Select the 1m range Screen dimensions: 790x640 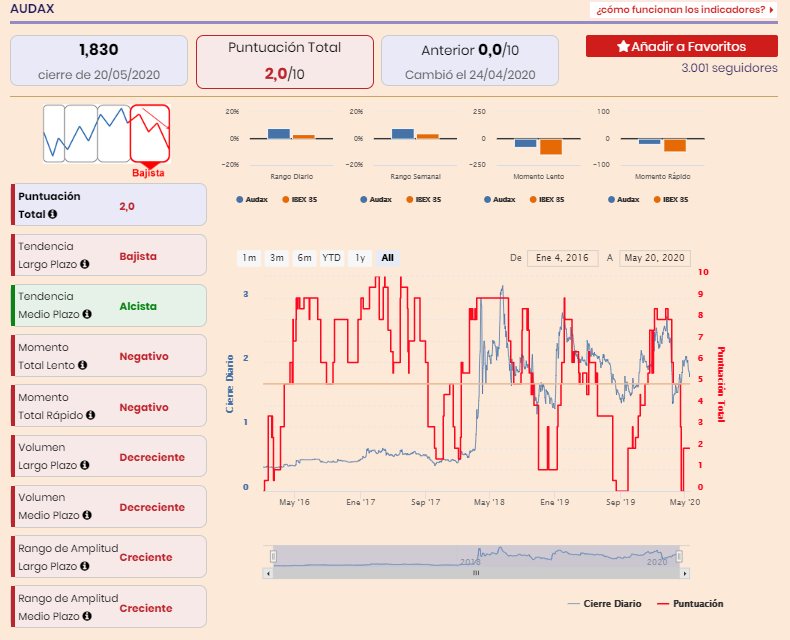click(249, 258)
